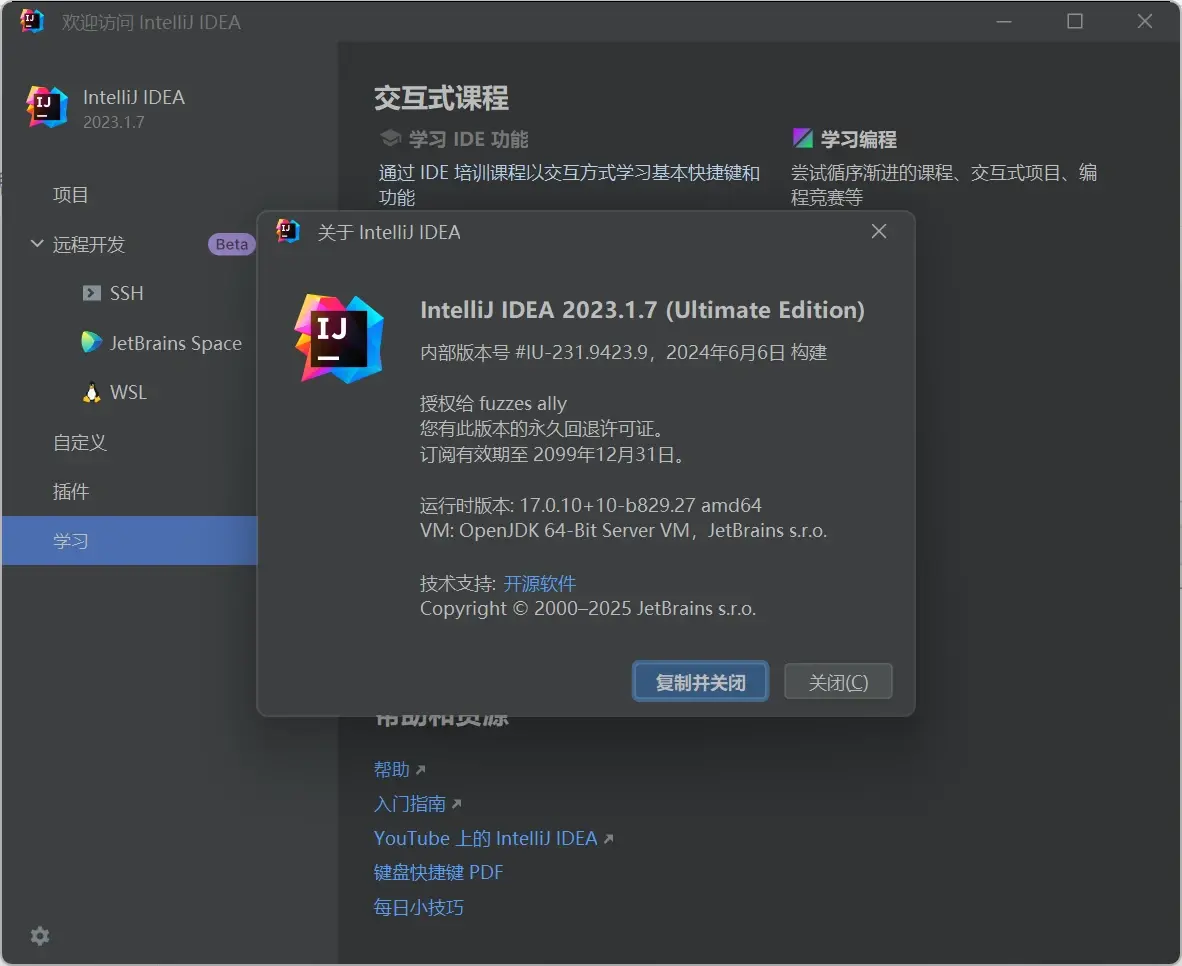Click the 2023.1.7 version under IntelliJ IDEA
The image size is (1182, 966).
pyautogui.click(x=114, y=122)
